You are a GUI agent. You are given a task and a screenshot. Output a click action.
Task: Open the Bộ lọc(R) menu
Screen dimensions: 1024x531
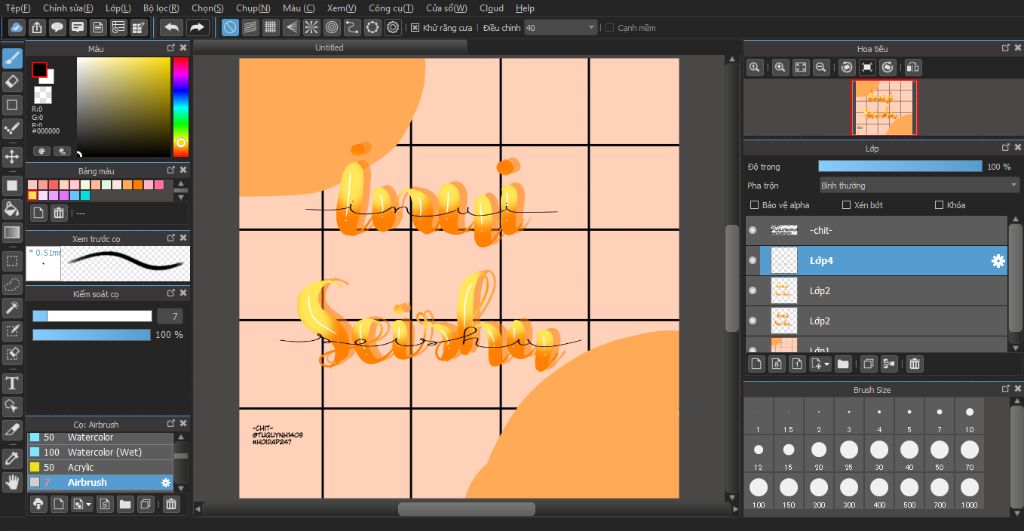point(161,8)
